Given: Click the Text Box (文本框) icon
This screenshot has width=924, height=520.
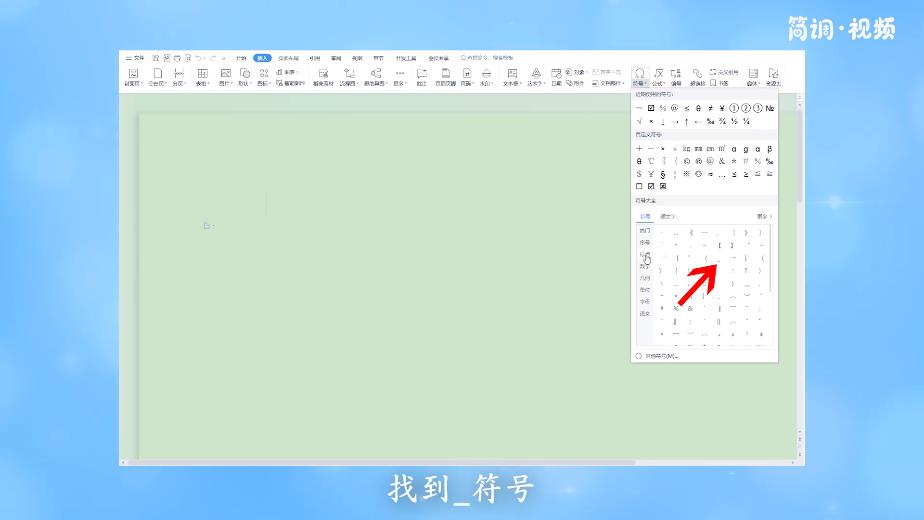Looking at the screenshot, I should pyautogui.click(x=511, y=77).
